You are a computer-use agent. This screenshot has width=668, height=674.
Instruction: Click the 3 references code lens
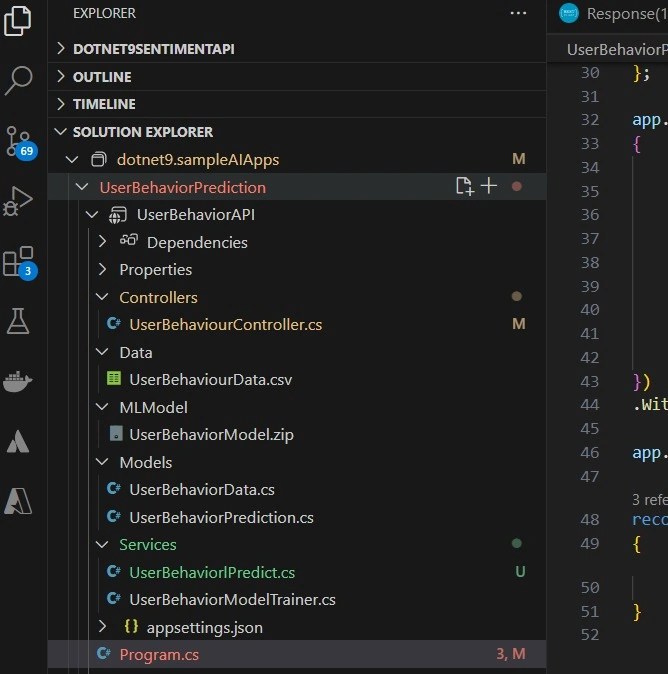pos(650,499)
